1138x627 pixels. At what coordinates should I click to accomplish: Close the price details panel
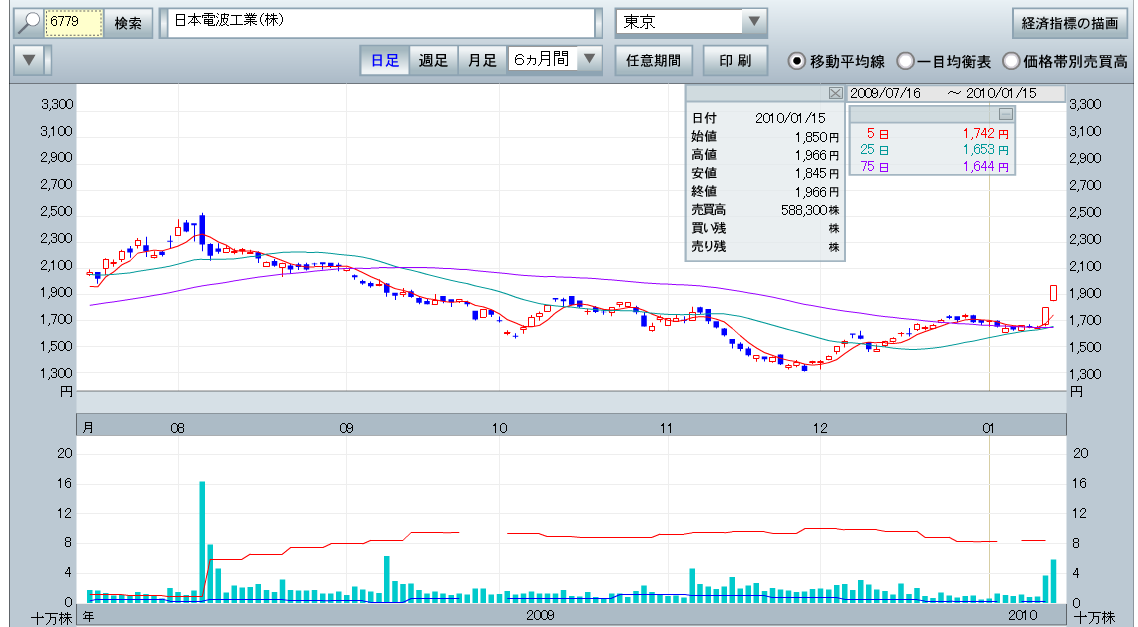tap(836, 93)
